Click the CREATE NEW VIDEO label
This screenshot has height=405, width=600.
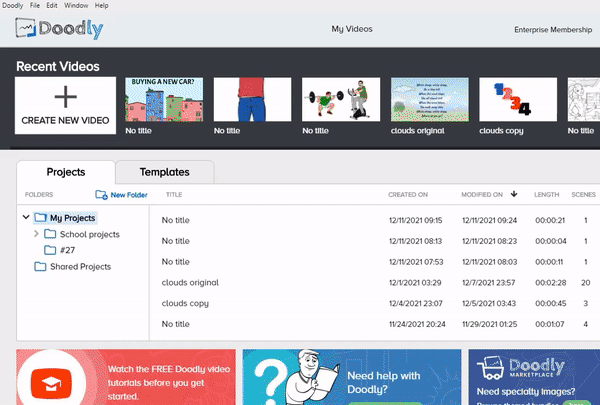point(65,121)
